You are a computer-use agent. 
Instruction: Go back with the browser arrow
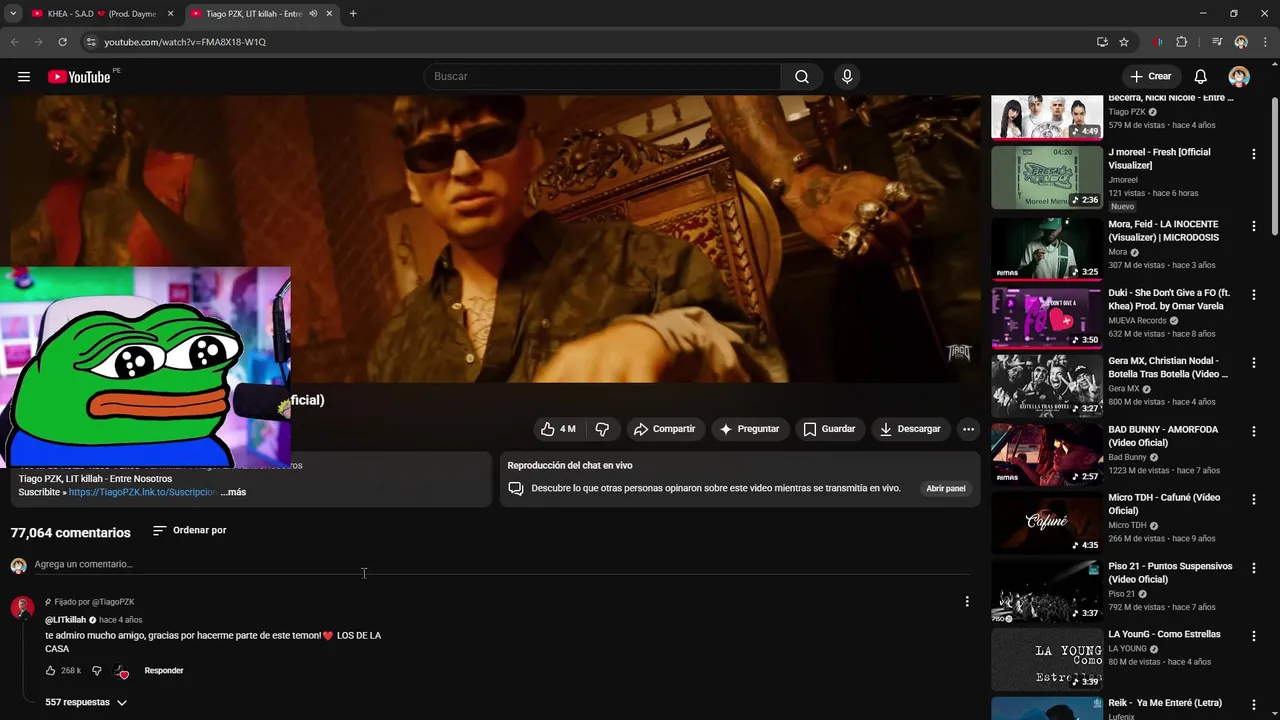tap(15, 42)
